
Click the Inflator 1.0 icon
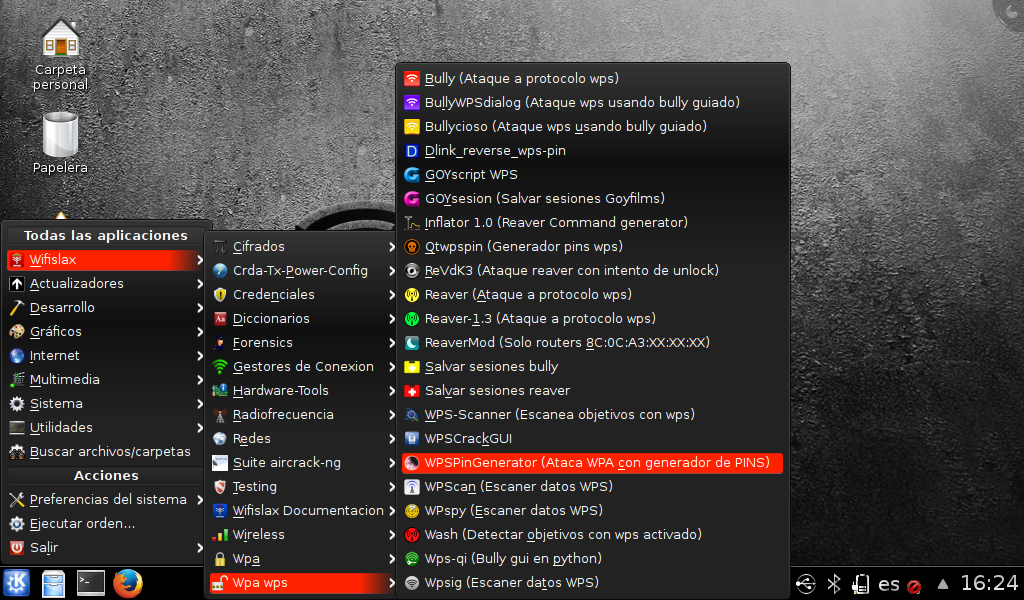tap(411, 223)
